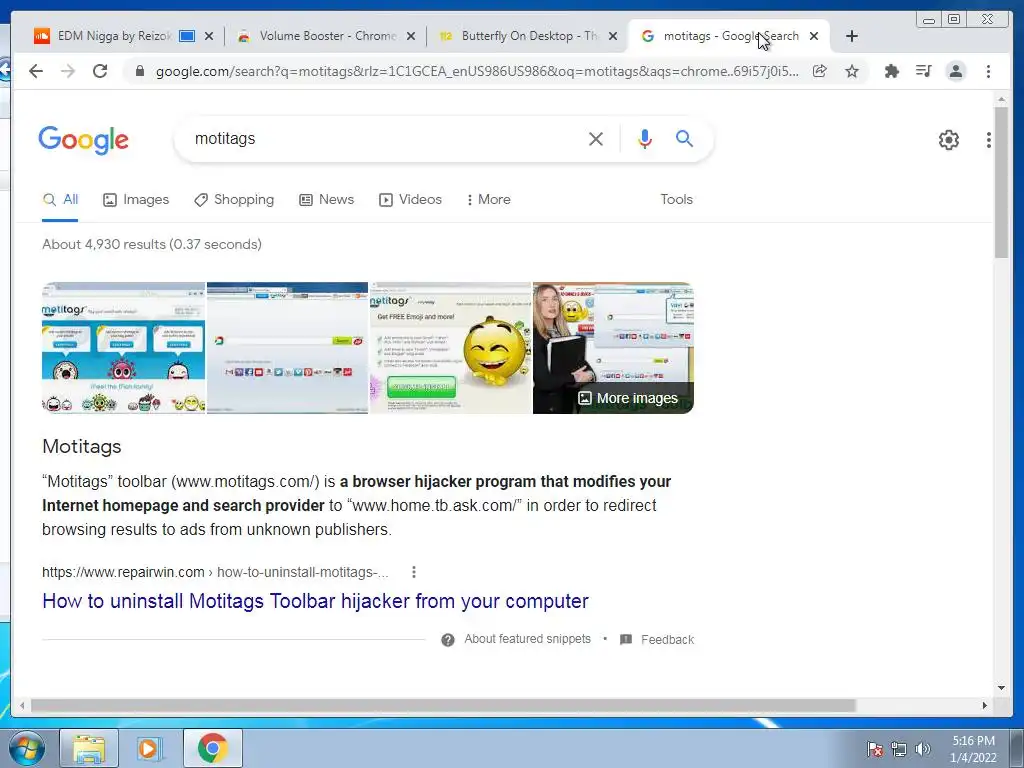
Task: Open About featured snippets
Action: click(527, 639)
